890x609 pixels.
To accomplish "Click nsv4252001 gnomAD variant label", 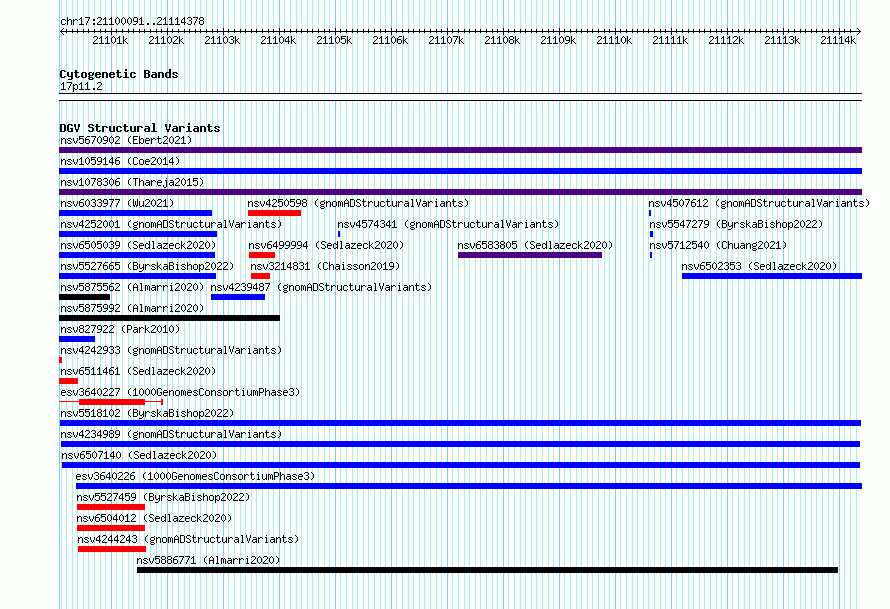I will click(x=171, y=224).
